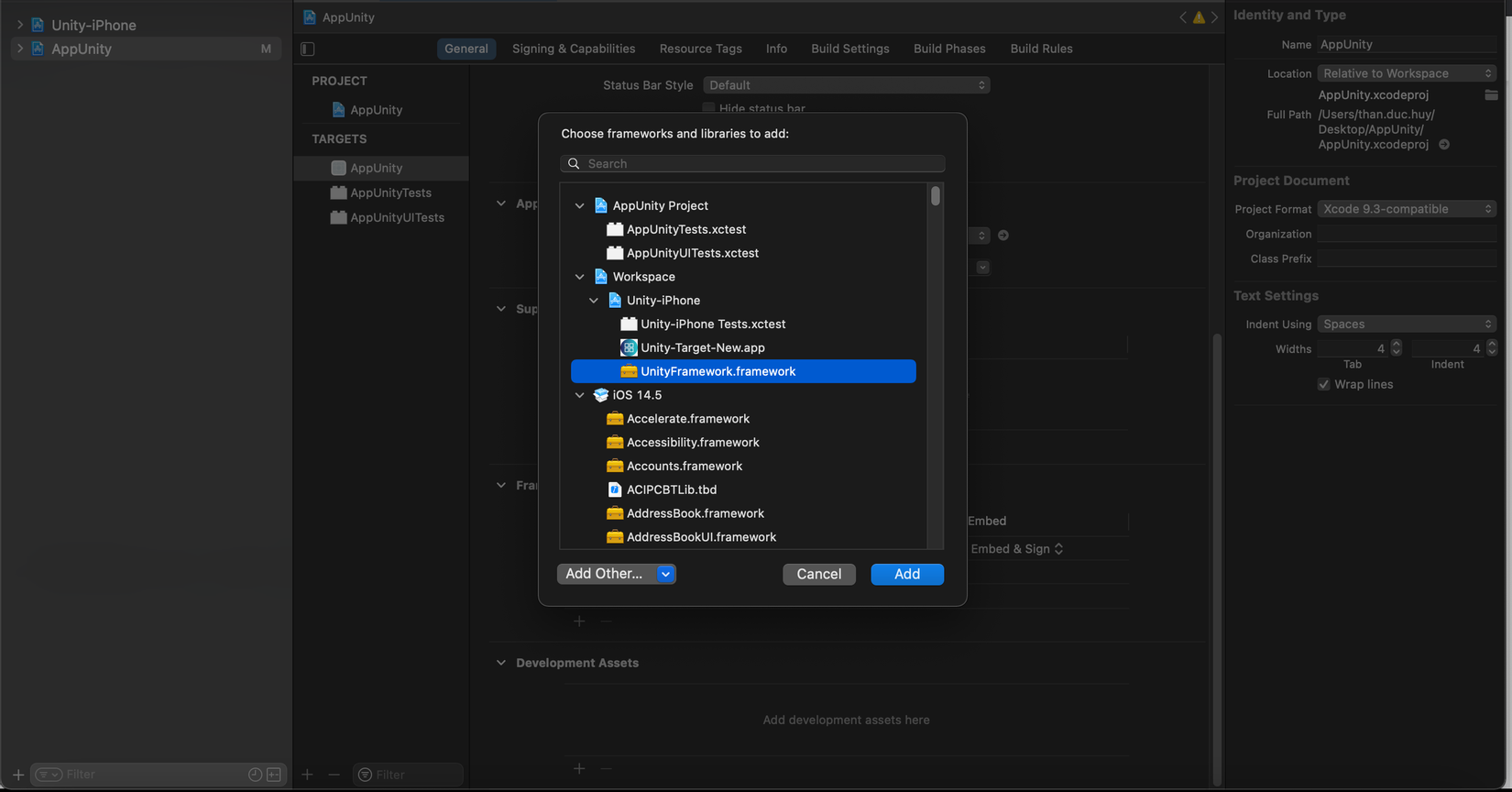Image resolution: width=1512 pixels, height=792 pixels.
Task: Open the Add Other dropdown arrow
Action: 666,574
